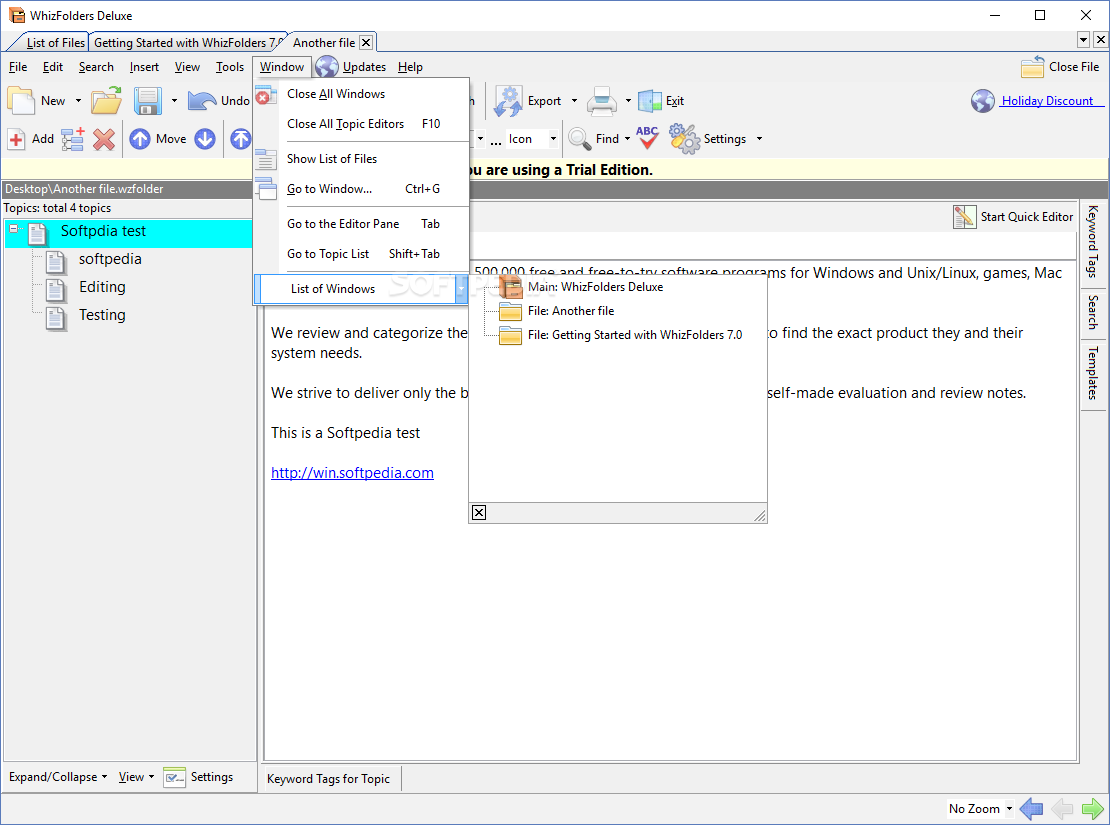Open the Save button dropdown arrow
The image size is (1110, 825).
click(x=174, y=101)
